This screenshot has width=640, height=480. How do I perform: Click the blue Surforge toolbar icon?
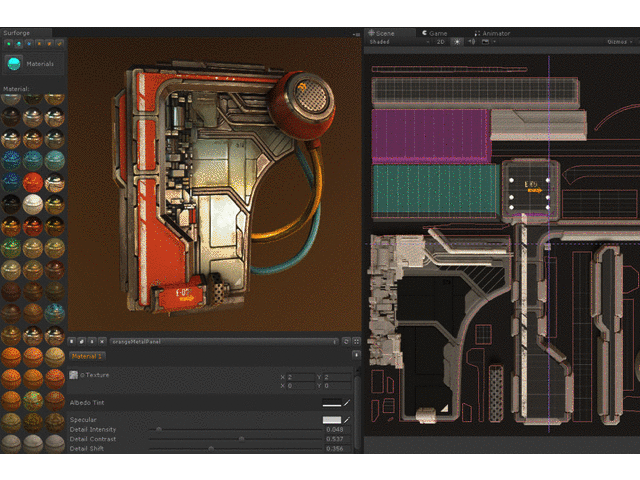[29, 43]
